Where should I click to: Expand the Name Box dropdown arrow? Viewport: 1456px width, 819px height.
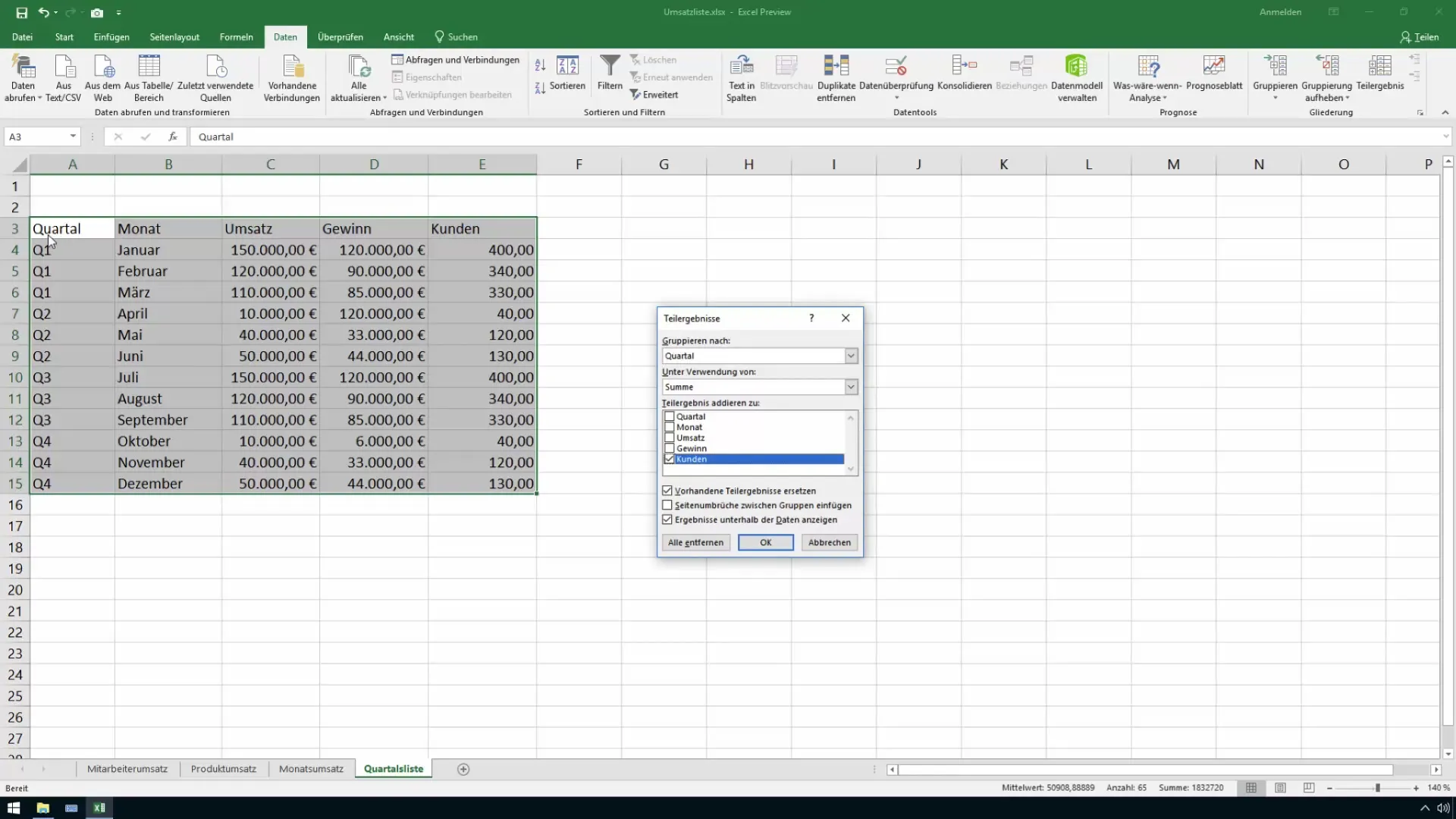[x=73, y=136]
